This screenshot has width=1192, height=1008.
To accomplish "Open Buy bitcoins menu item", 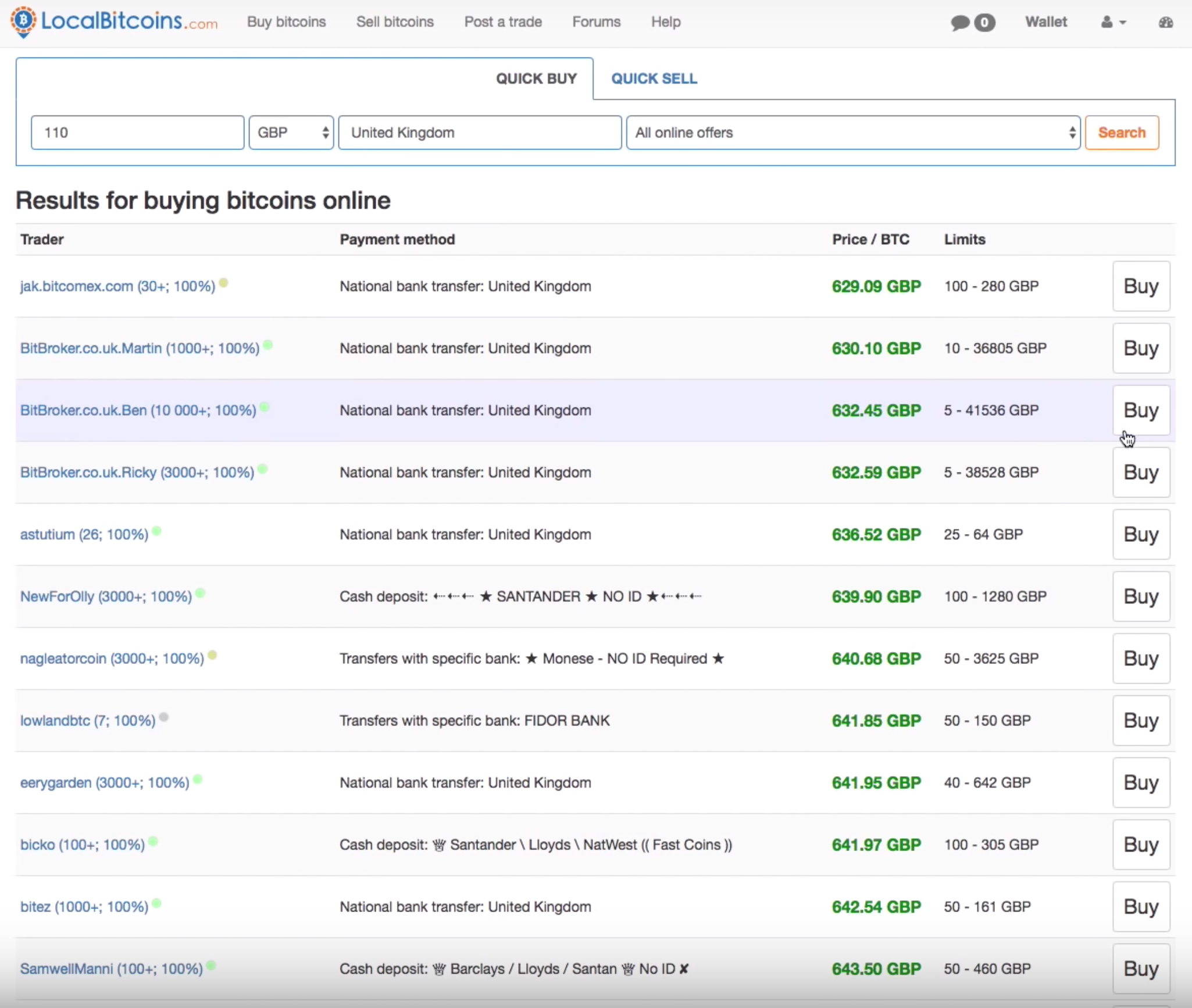I will [x=286, y=22].
